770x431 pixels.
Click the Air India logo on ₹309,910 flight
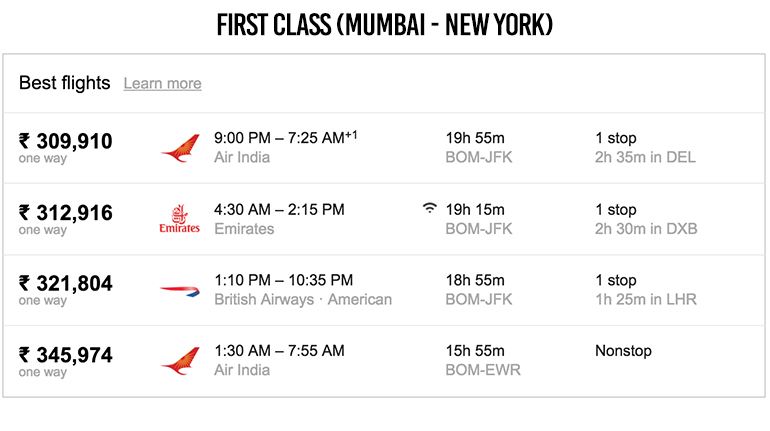(x=180, y=148)
